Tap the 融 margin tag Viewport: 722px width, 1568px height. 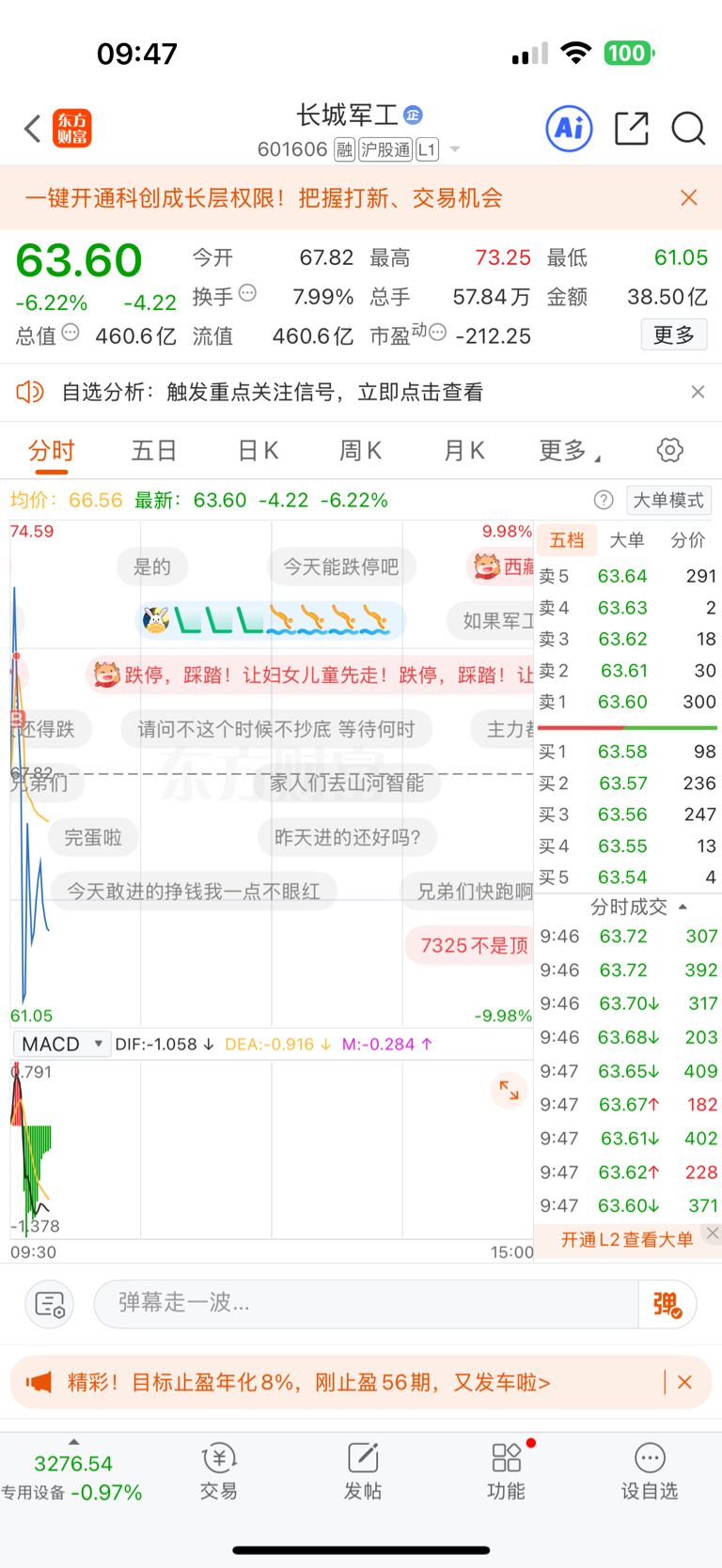pos(344,149)
